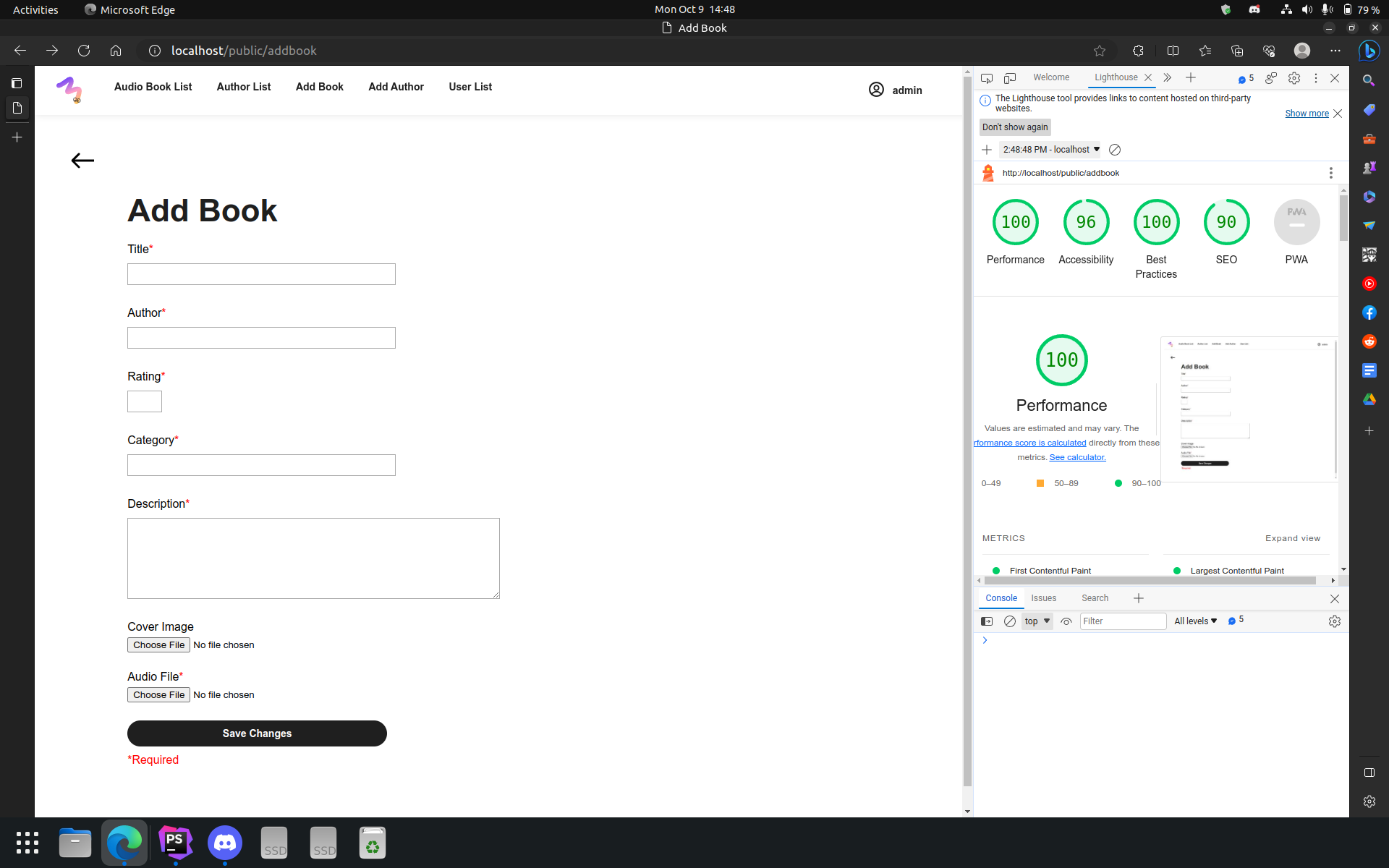The width and height of the screenshot is (1389, 868).
Task: Click the live expression eye icon
Action: coord(1066,621)
